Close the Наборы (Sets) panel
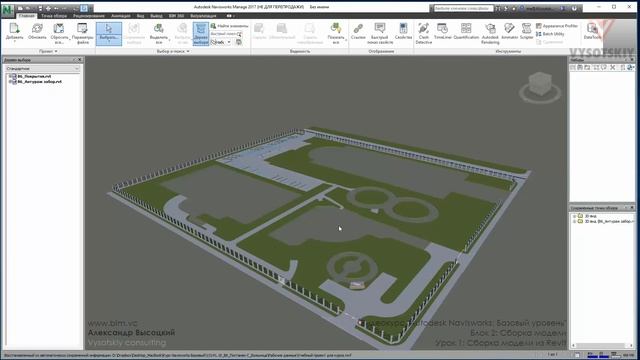This screenshot has height=360, width=640. [632, 60]
